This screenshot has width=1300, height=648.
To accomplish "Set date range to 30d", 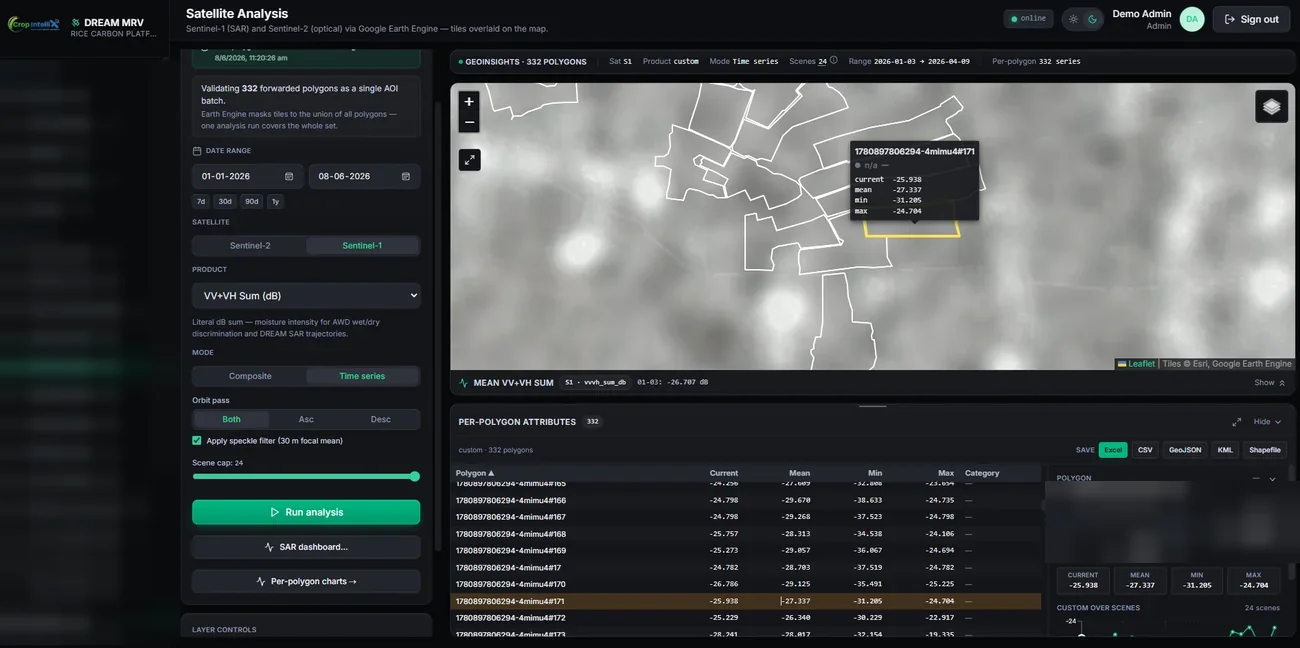I will click(225, 201).
